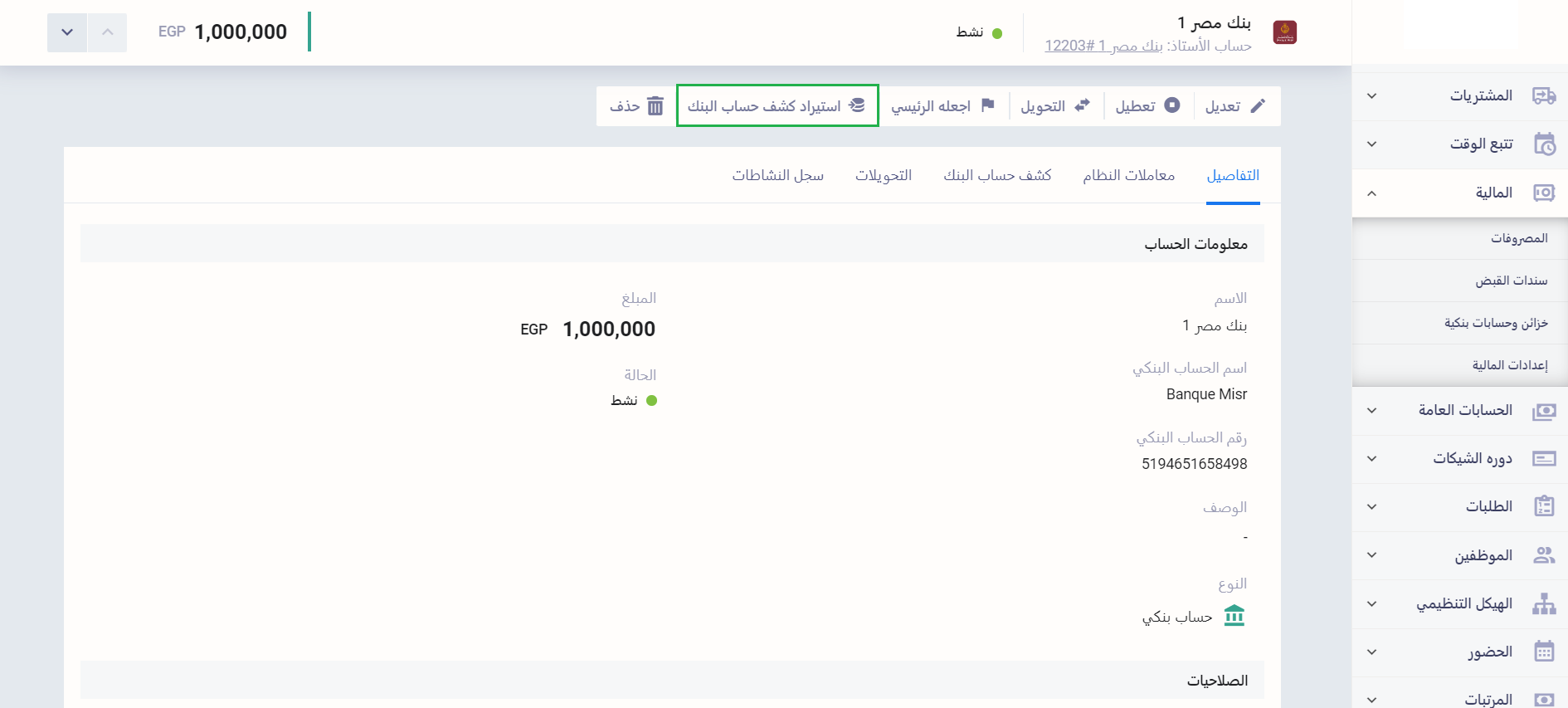Click the deactivate circle icon (تعطيل)
The width and height of the screenshot is (1568, 708).
coord(1171,105)
